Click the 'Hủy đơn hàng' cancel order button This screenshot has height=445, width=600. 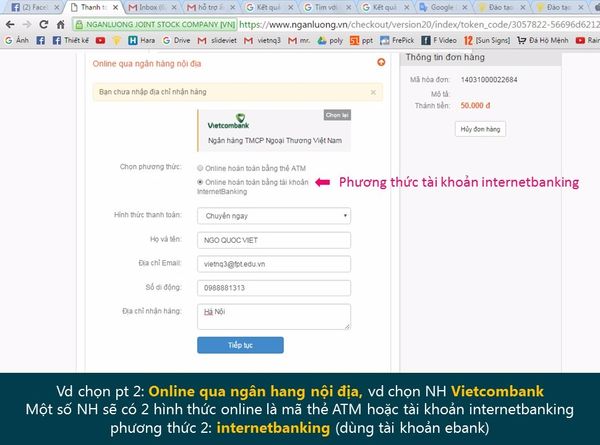(x=480, y=129)
